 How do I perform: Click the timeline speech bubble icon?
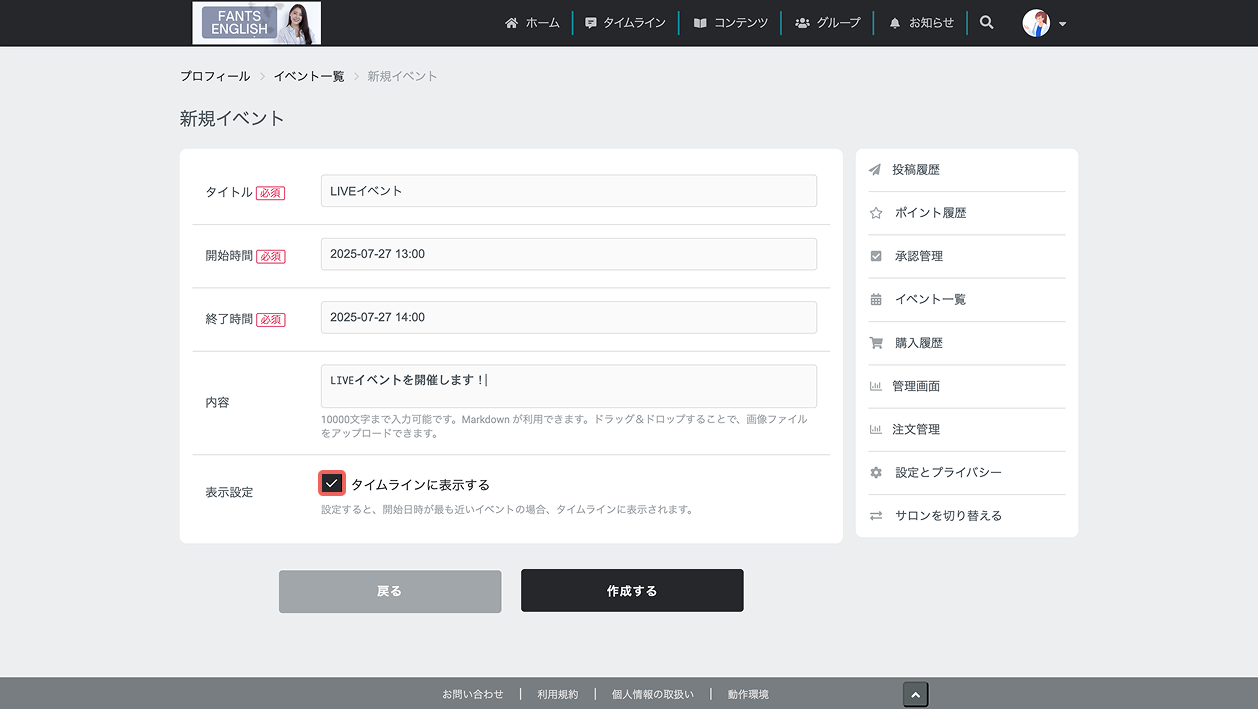(x=591, y=23)
